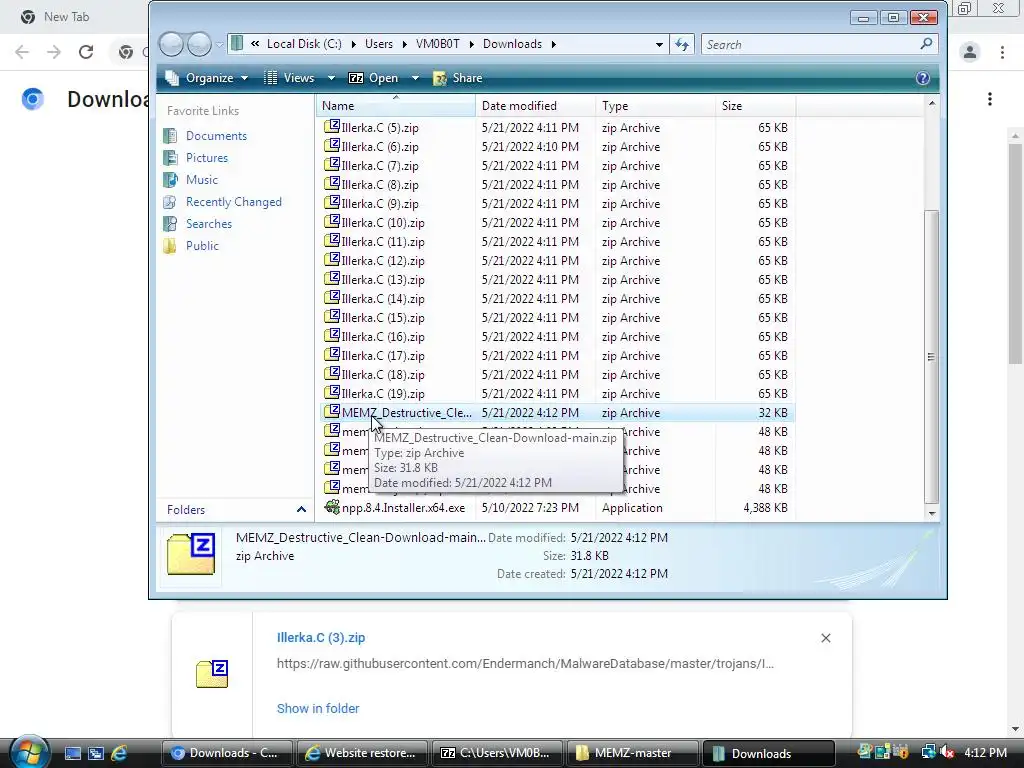
Task: Click Chrome reload page button
Action: click(86, 52)
